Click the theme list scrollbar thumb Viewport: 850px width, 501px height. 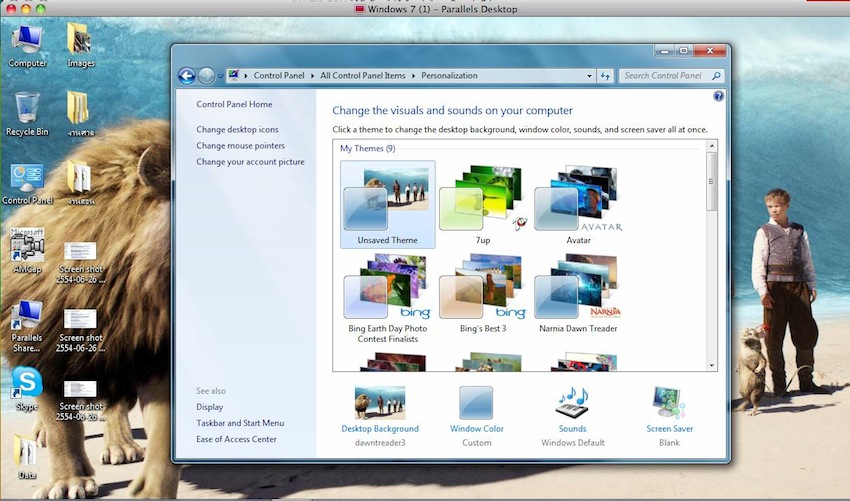(711, 182)
